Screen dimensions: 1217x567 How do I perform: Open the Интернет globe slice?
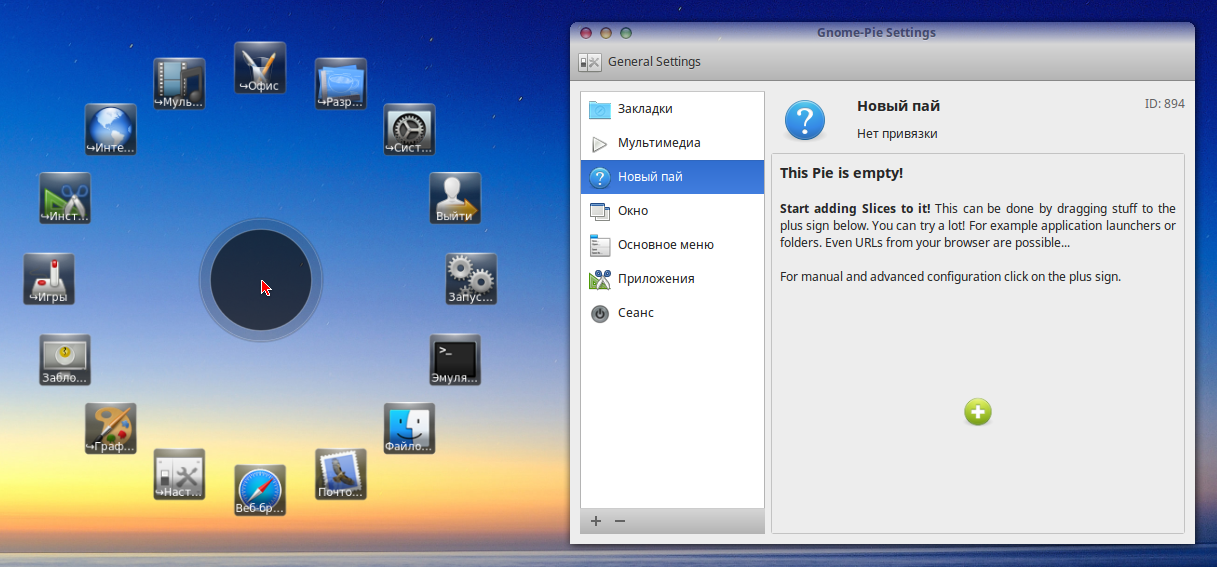click(x=111, y=130)
